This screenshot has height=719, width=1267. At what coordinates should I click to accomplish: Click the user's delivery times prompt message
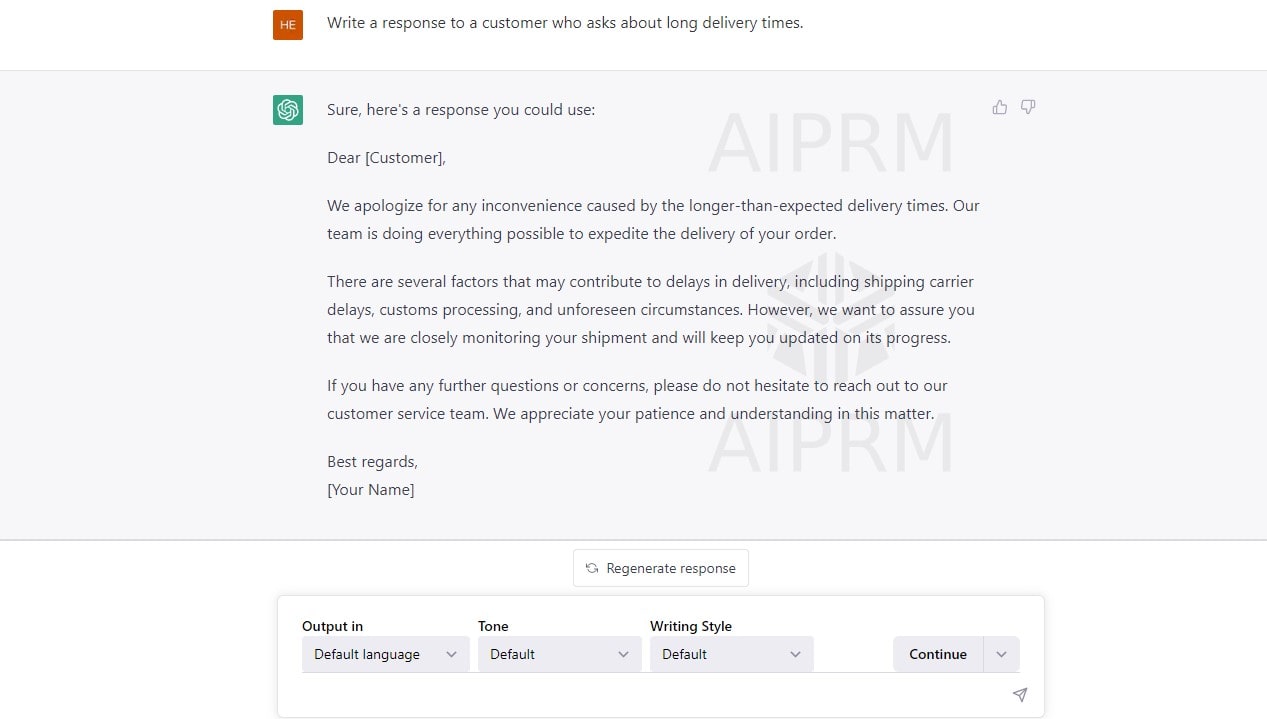565,22
